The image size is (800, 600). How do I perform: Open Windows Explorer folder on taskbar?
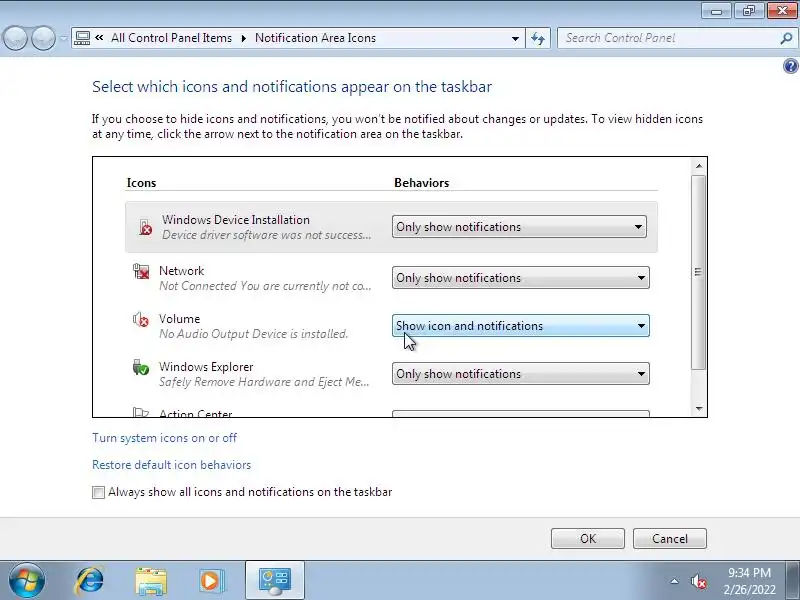pos(151,581)
